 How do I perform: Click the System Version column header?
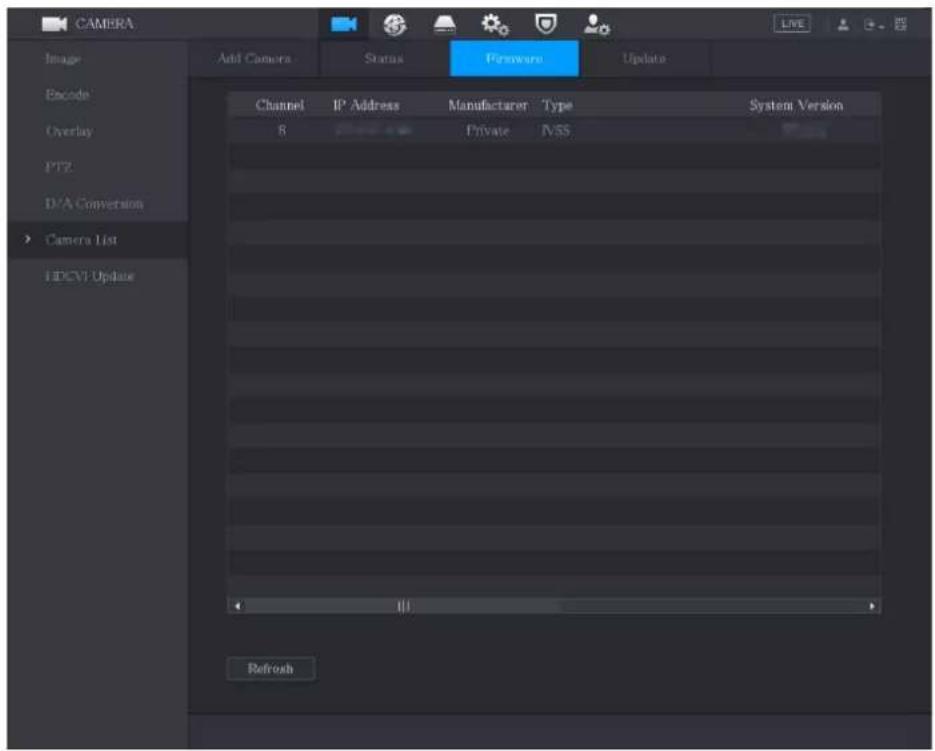click(796, 105)
